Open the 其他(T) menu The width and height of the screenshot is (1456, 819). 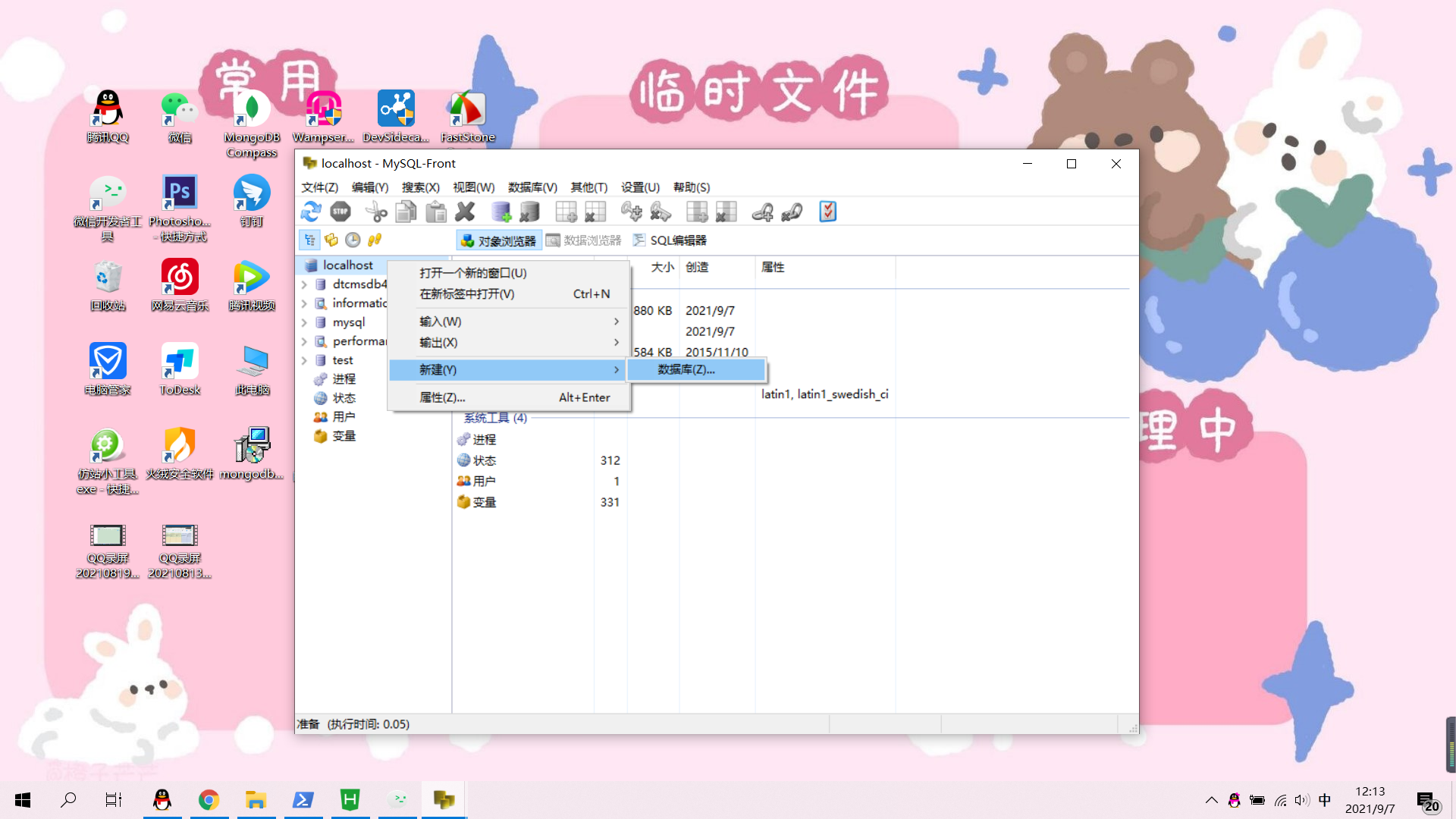point(589,187)
